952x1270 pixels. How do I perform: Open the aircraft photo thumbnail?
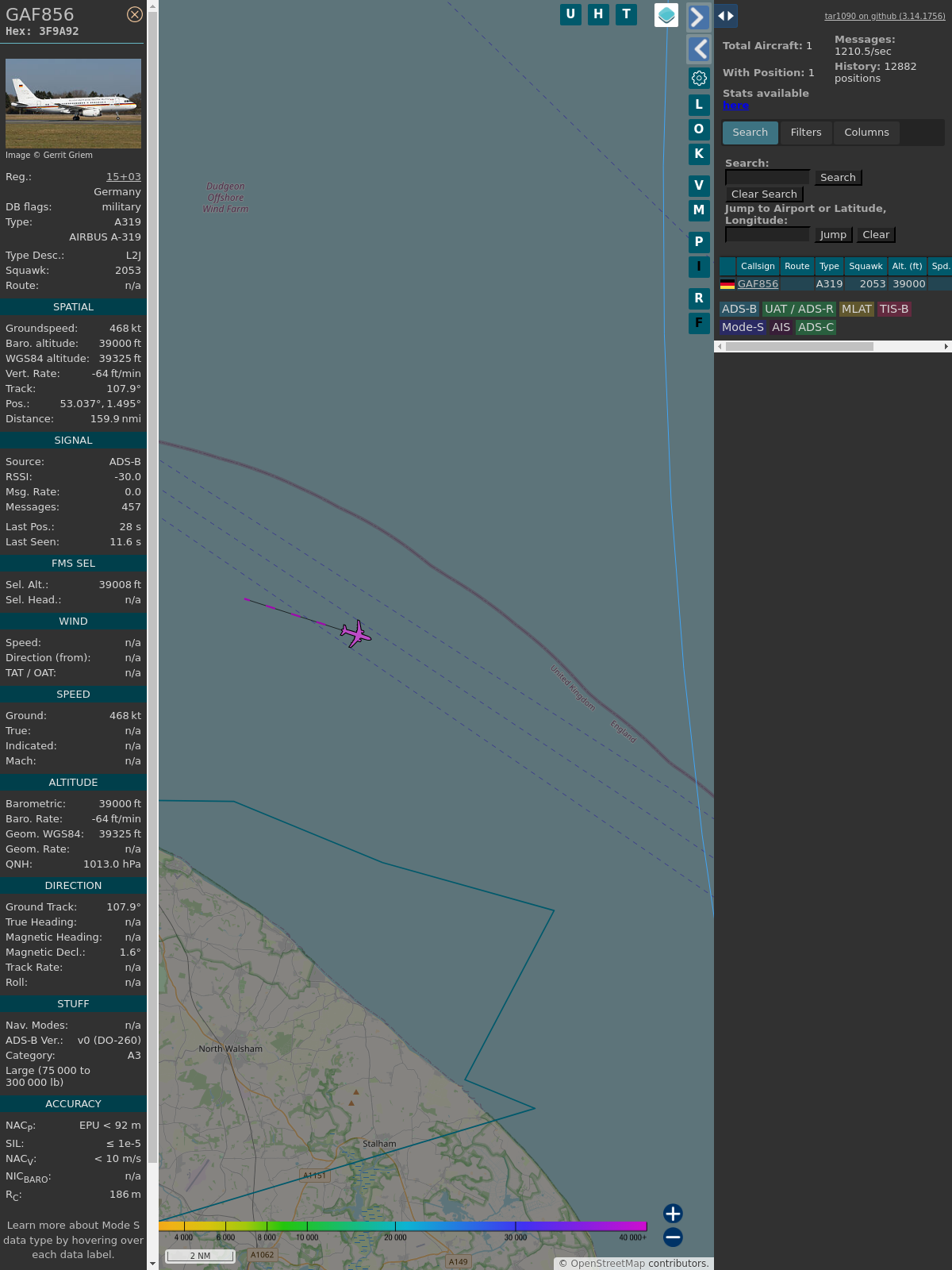(x=73, y=103)
